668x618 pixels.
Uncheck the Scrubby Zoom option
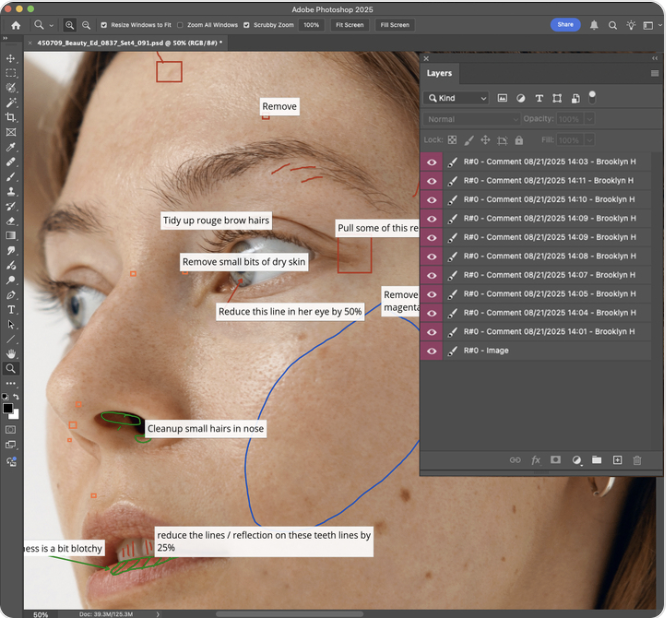click(x=247, y=25)
